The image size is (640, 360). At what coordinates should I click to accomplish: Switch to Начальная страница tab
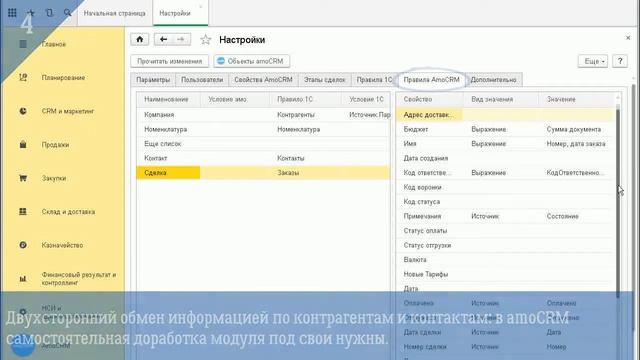click(x=114, y=13)
